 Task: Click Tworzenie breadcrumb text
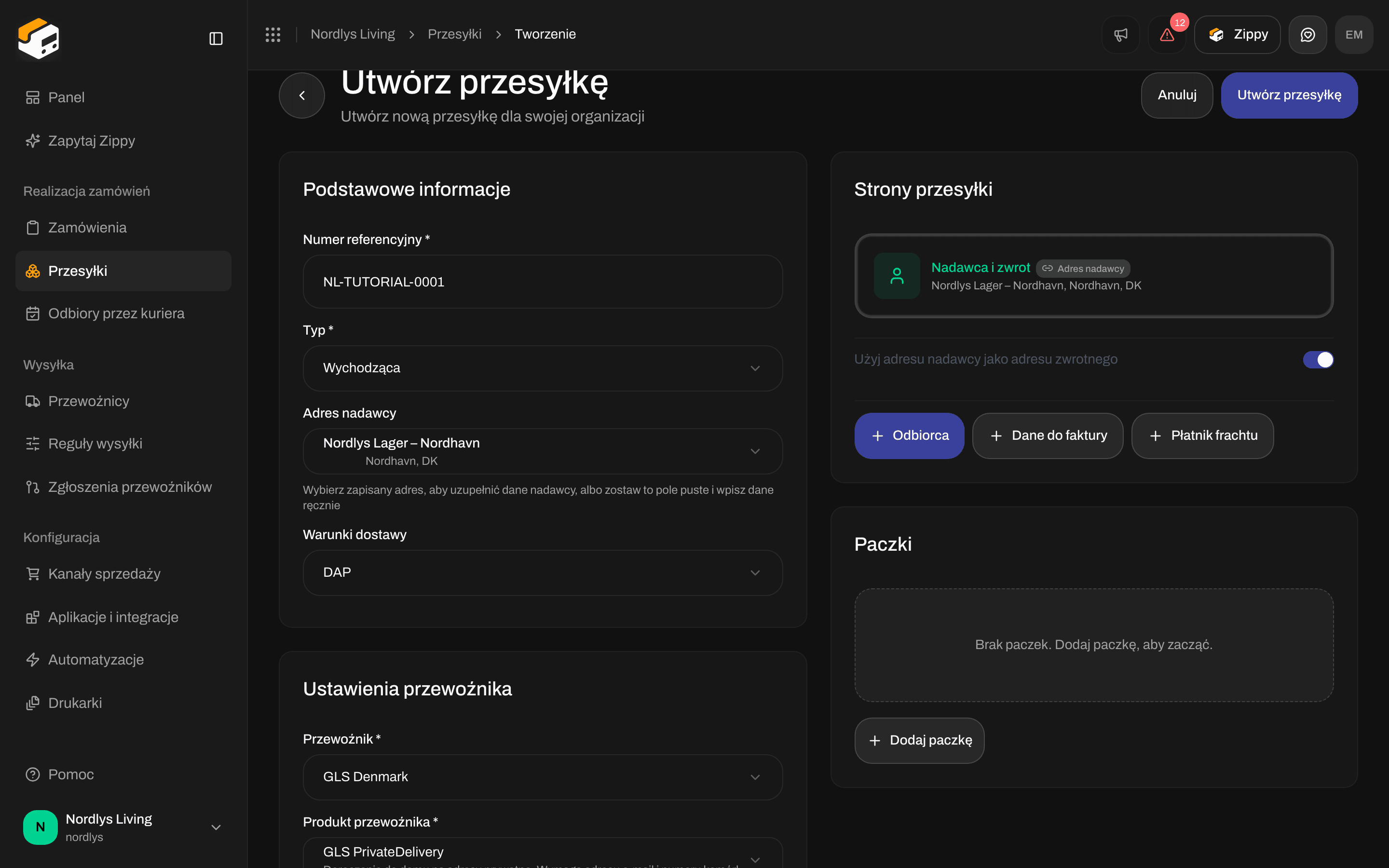(545, 34)
